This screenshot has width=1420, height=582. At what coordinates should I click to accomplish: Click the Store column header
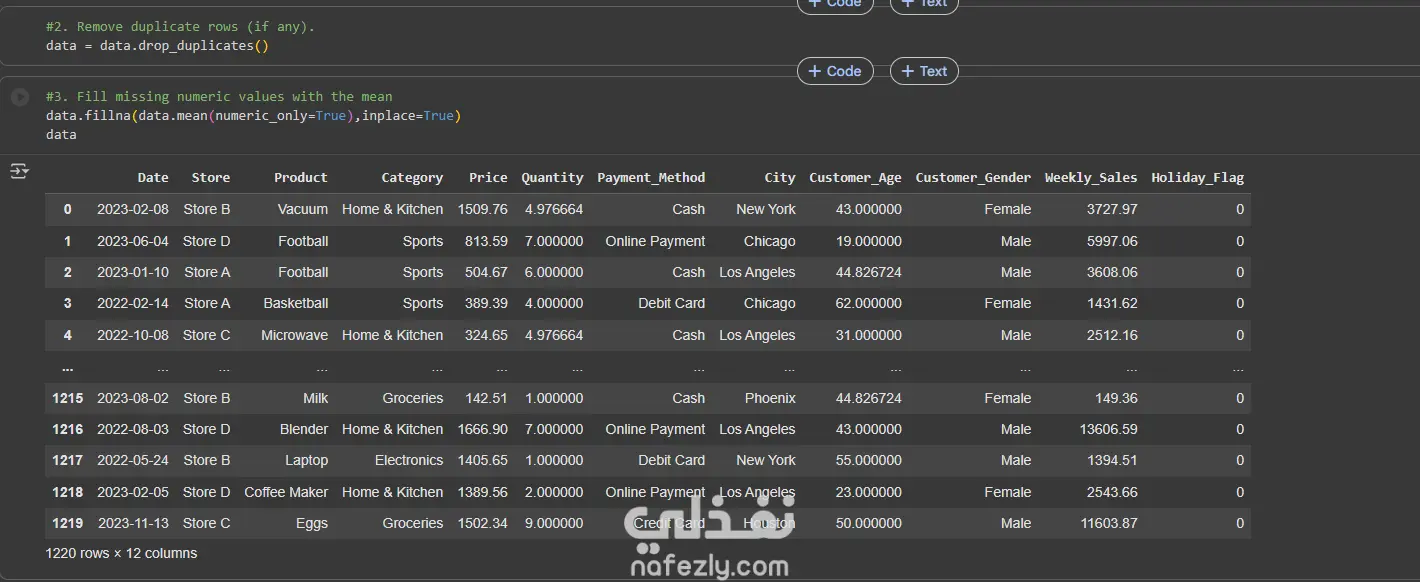(211, 178)
